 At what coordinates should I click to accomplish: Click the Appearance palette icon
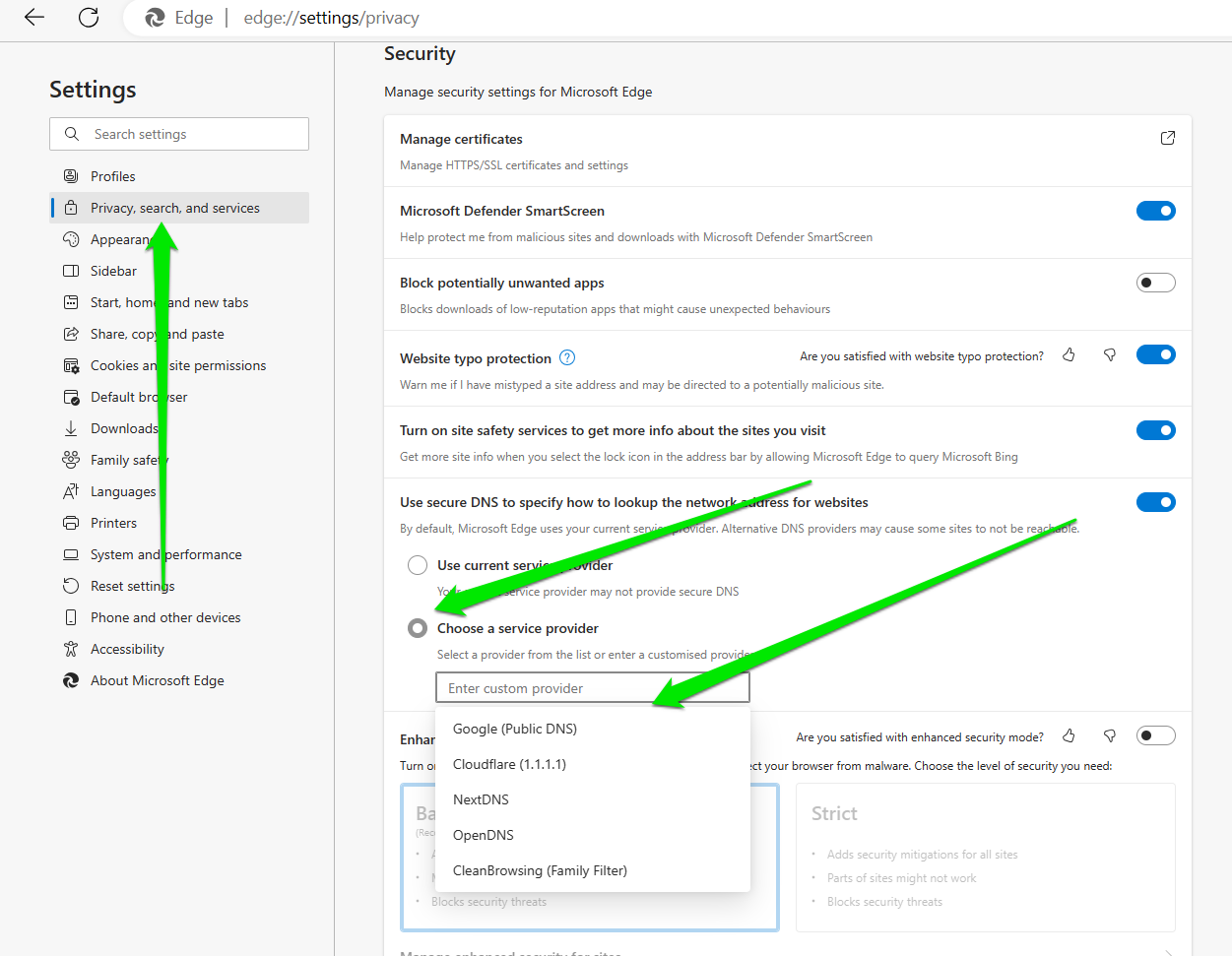[x=71, y=239]
